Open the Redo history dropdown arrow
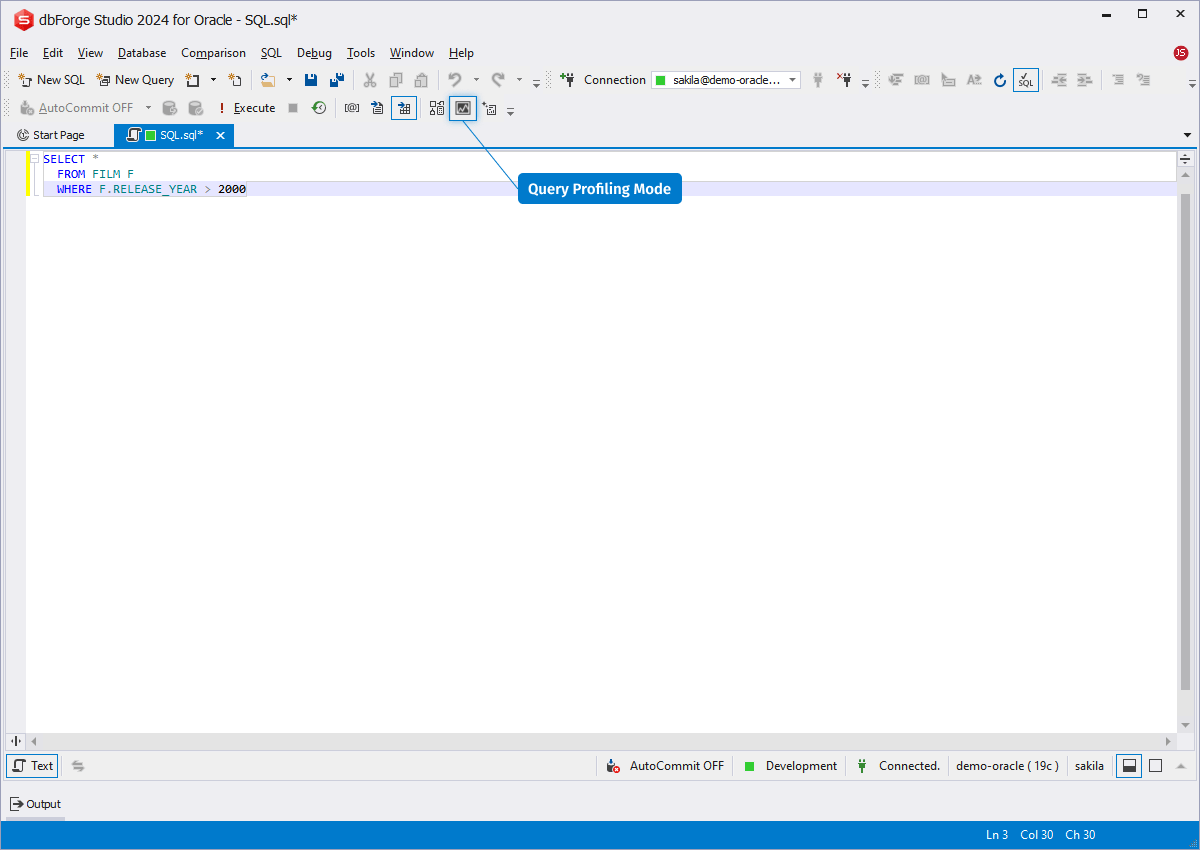The width and height of the screenshot is (1200, 850). [519, 80]
